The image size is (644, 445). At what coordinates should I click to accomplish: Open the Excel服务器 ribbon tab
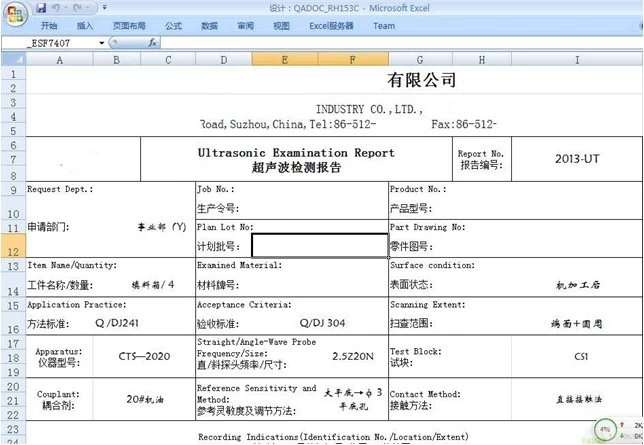click(331, 26)
